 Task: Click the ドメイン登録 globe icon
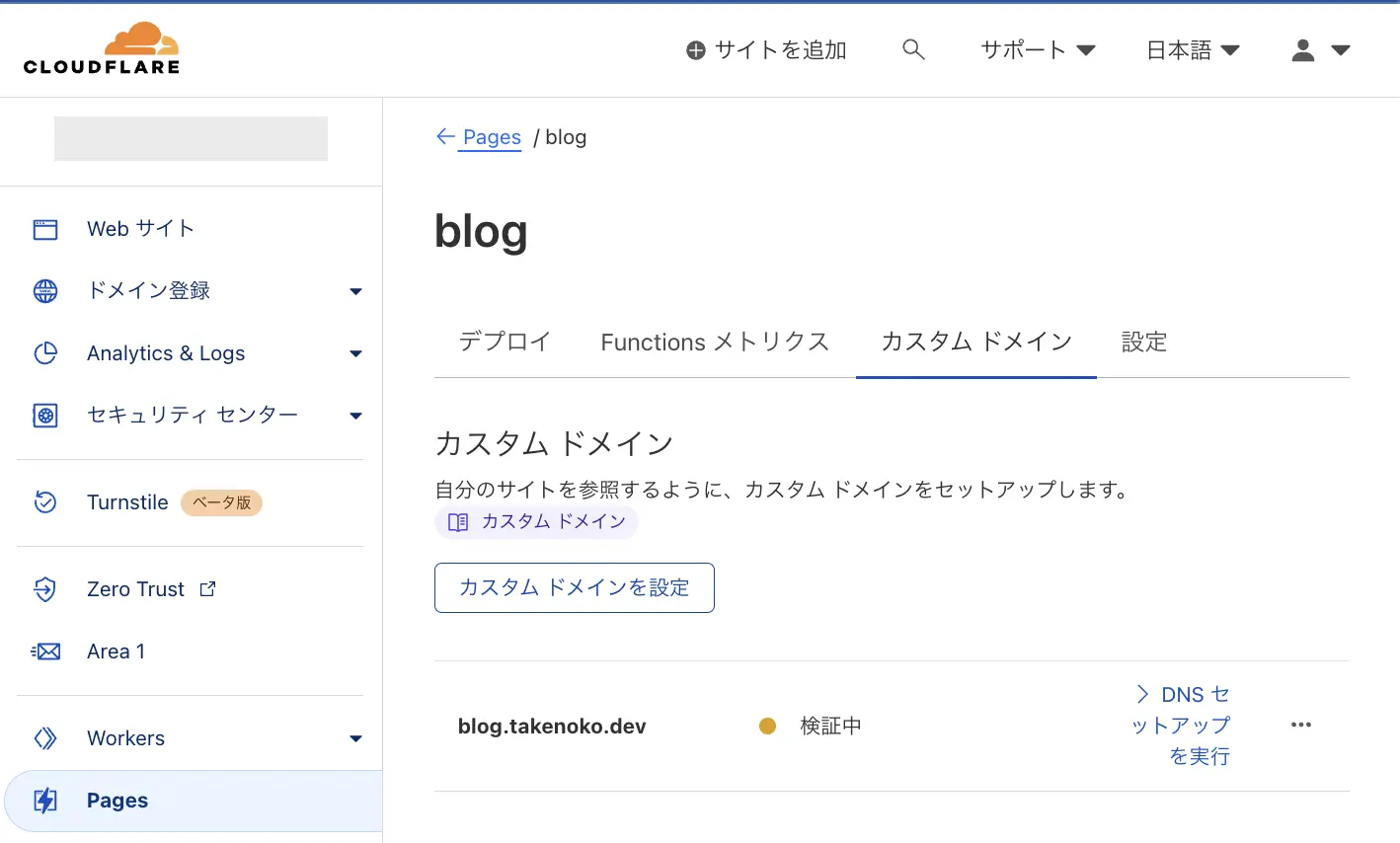(x=45, y=290)
